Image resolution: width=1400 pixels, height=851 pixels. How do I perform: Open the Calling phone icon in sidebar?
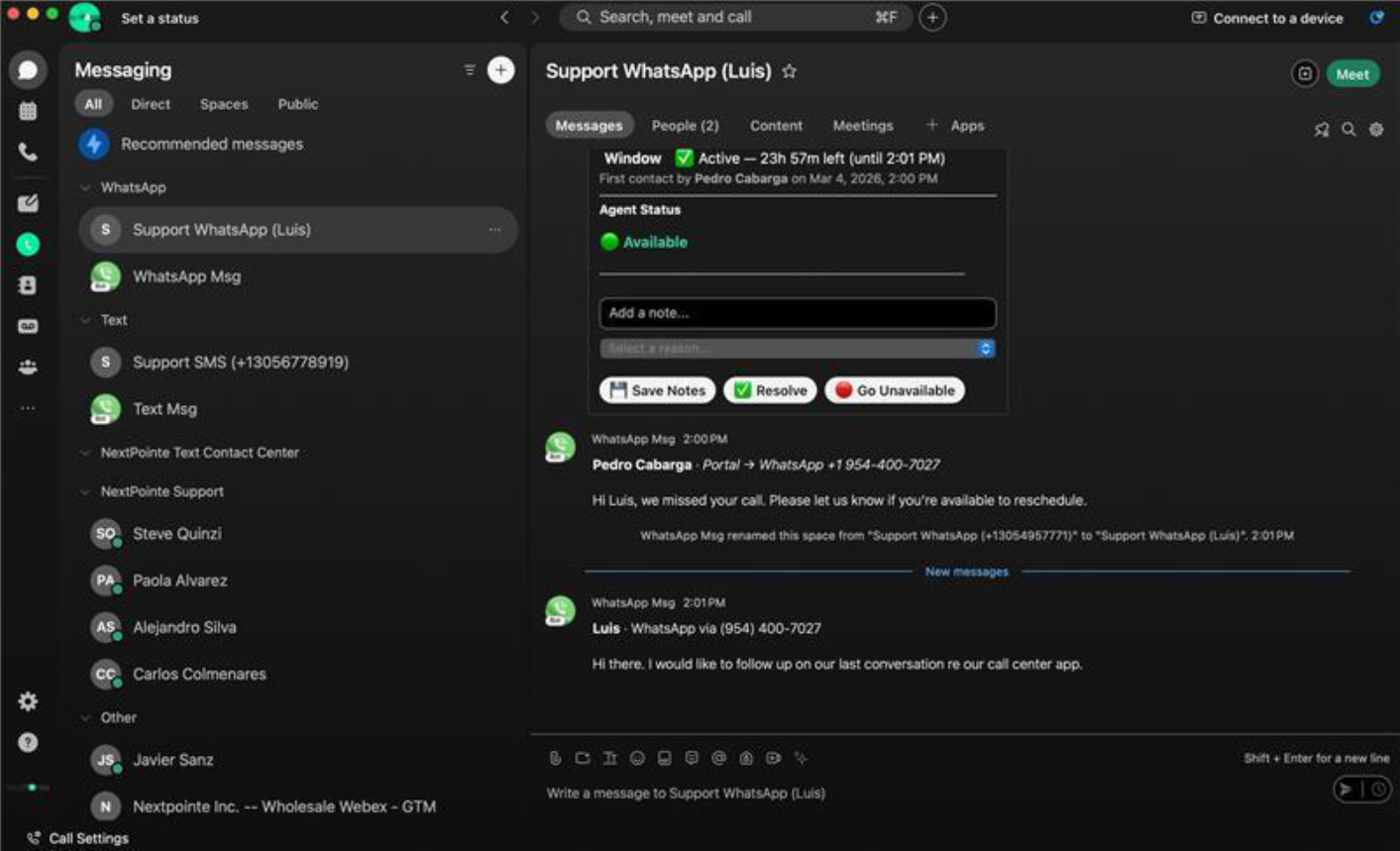(x=28, y=152)
